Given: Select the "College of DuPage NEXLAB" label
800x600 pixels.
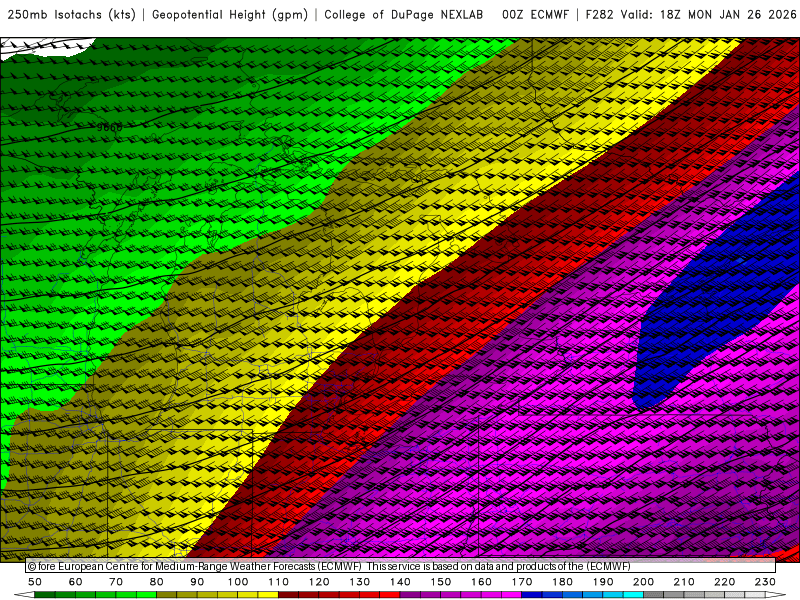Looking at the screenshot, I should click(404, 15).
